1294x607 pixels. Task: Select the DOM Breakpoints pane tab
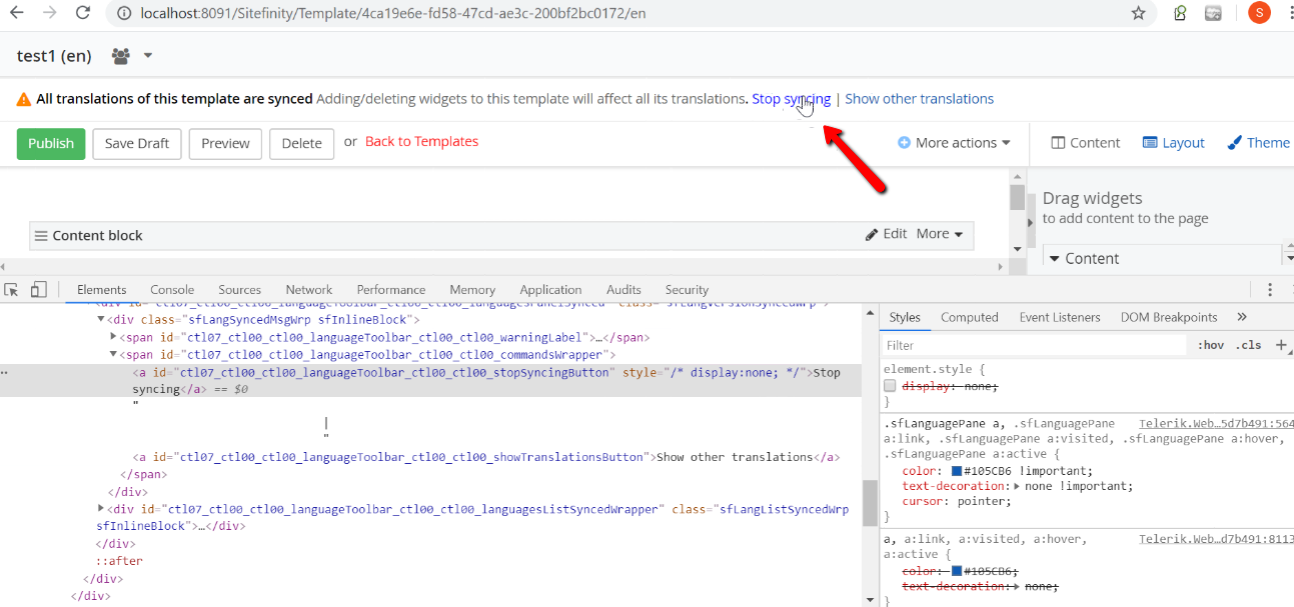1168,317
